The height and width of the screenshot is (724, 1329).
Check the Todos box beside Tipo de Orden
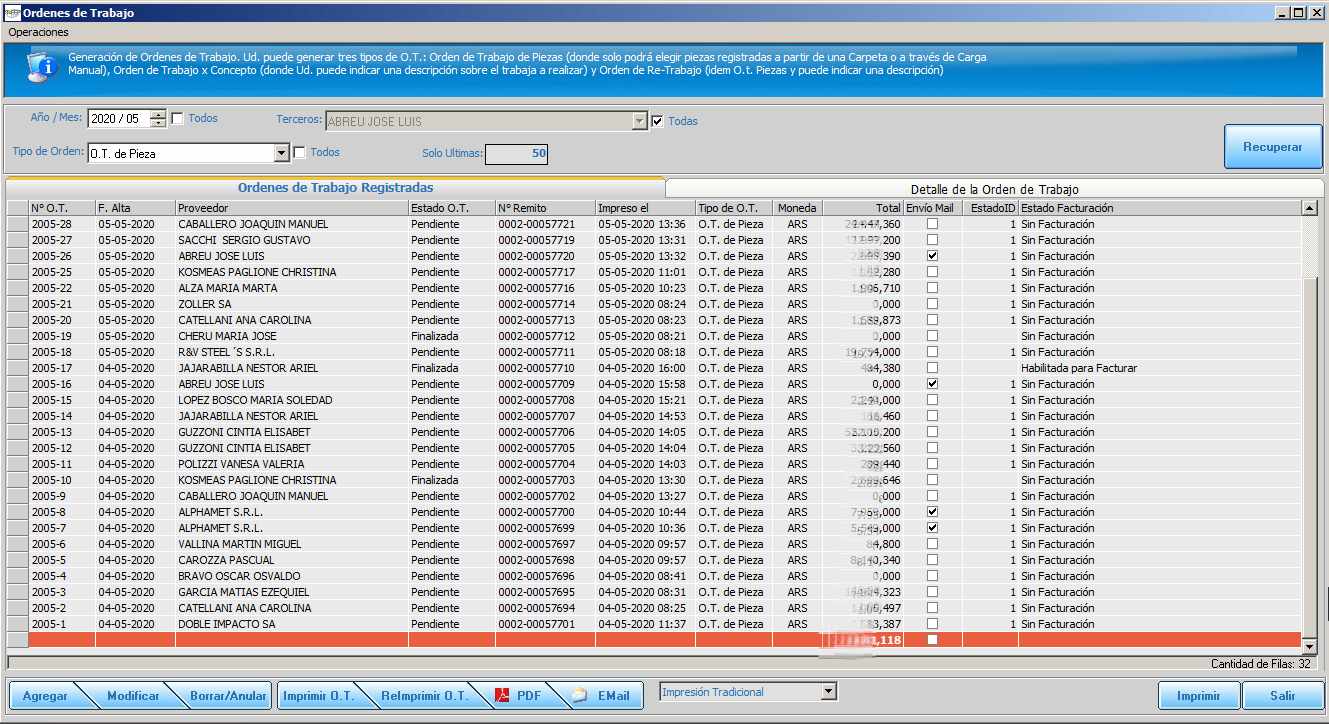click(x=299, y=153)
